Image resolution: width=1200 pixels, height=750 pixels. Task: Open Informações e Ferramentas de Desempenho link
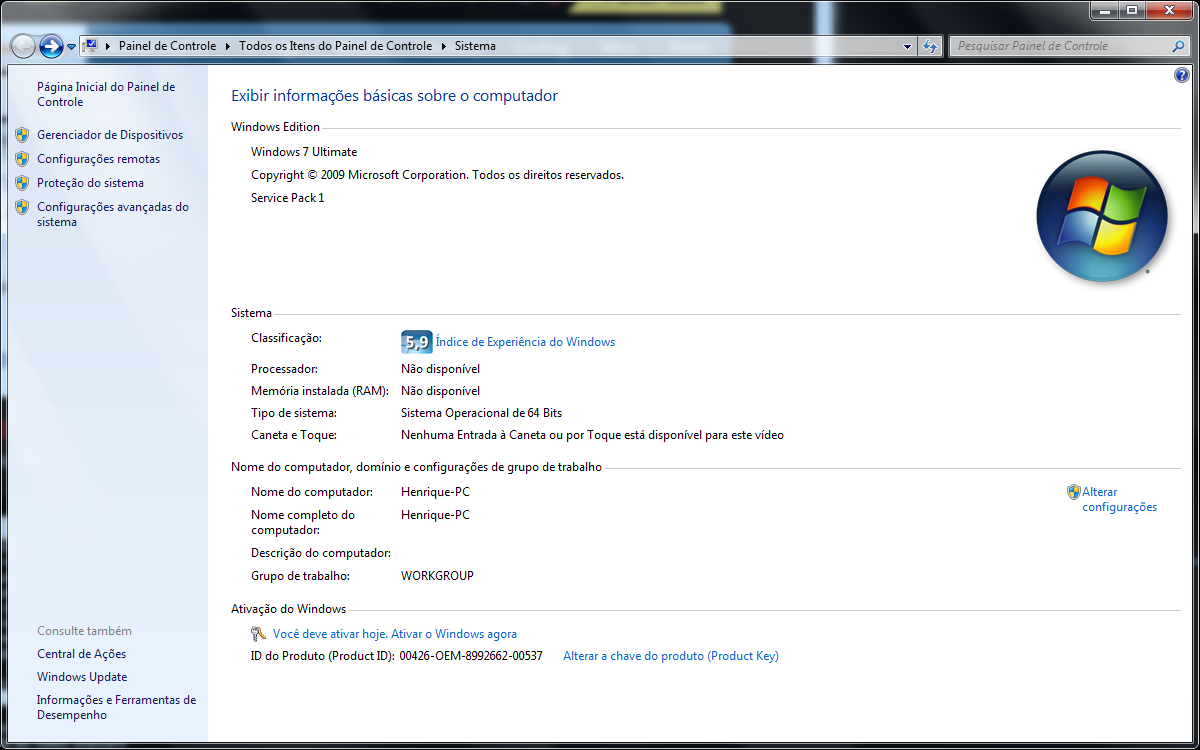[x=116, y=707]
